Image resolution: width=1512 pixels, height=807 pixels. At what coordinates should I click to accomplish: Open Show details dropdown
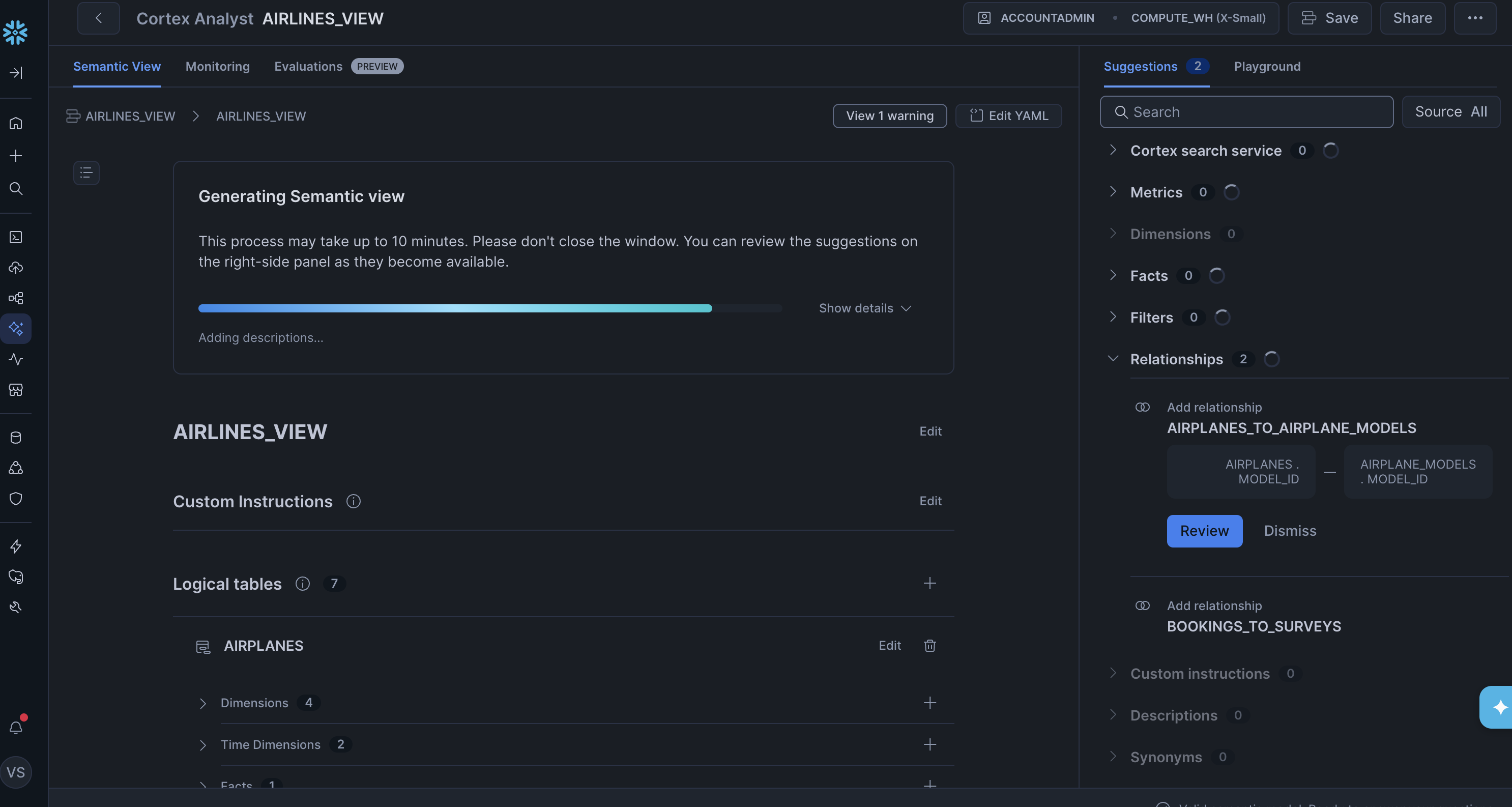864,308
